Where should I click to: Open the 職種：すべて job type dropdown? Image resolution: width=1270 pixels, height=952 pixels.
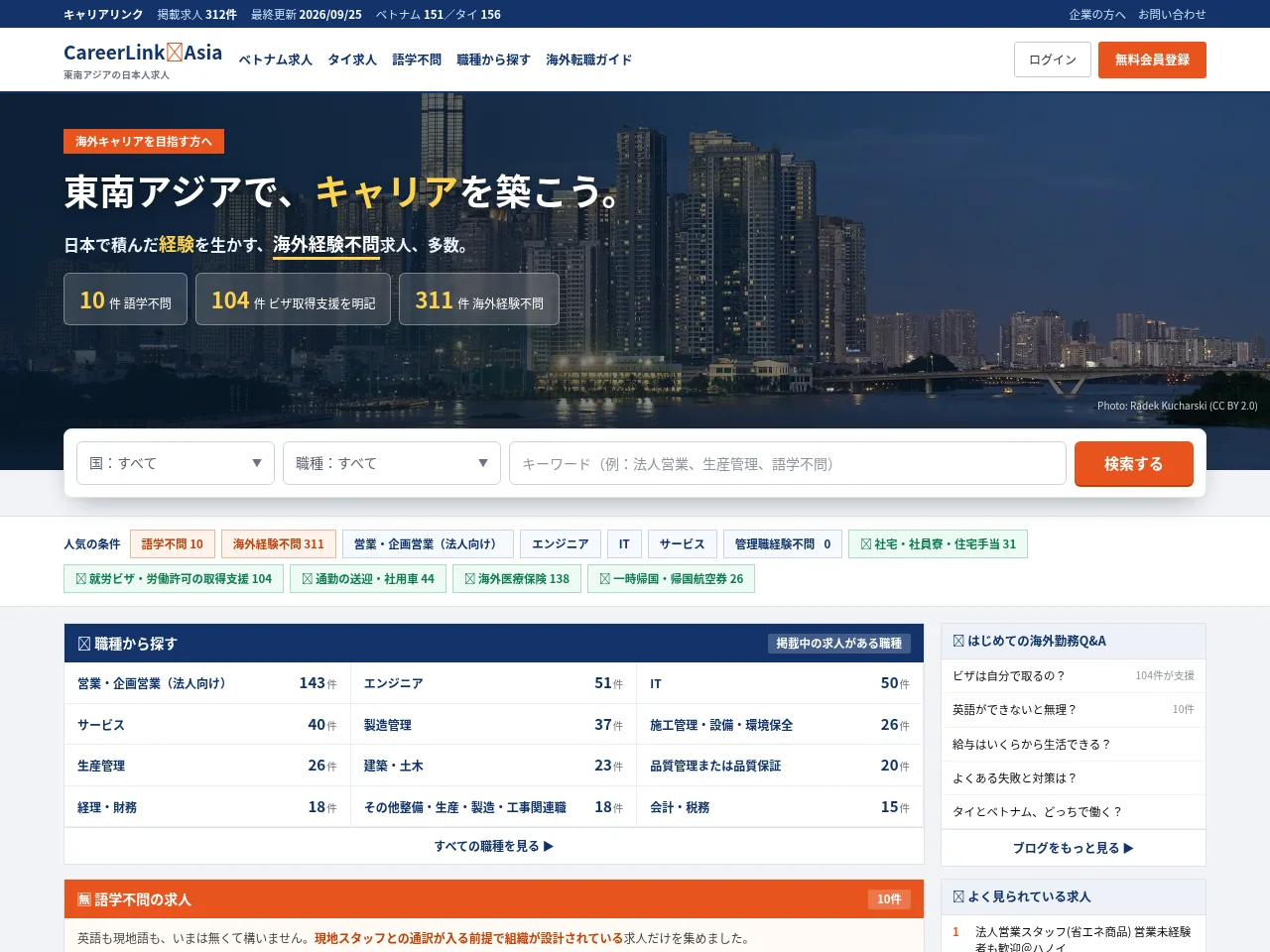point(392,463)
